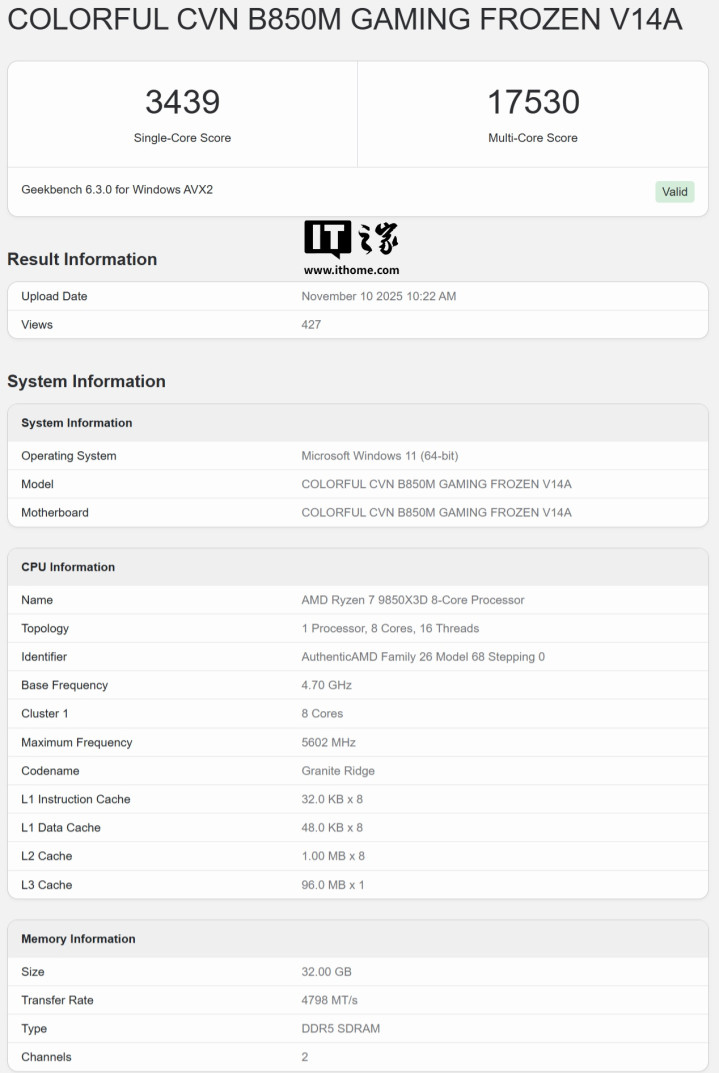The height and width of the screenshot is (1073, 719).
Task: Click the green Valid badge
Action: click(x=675, y=192)
